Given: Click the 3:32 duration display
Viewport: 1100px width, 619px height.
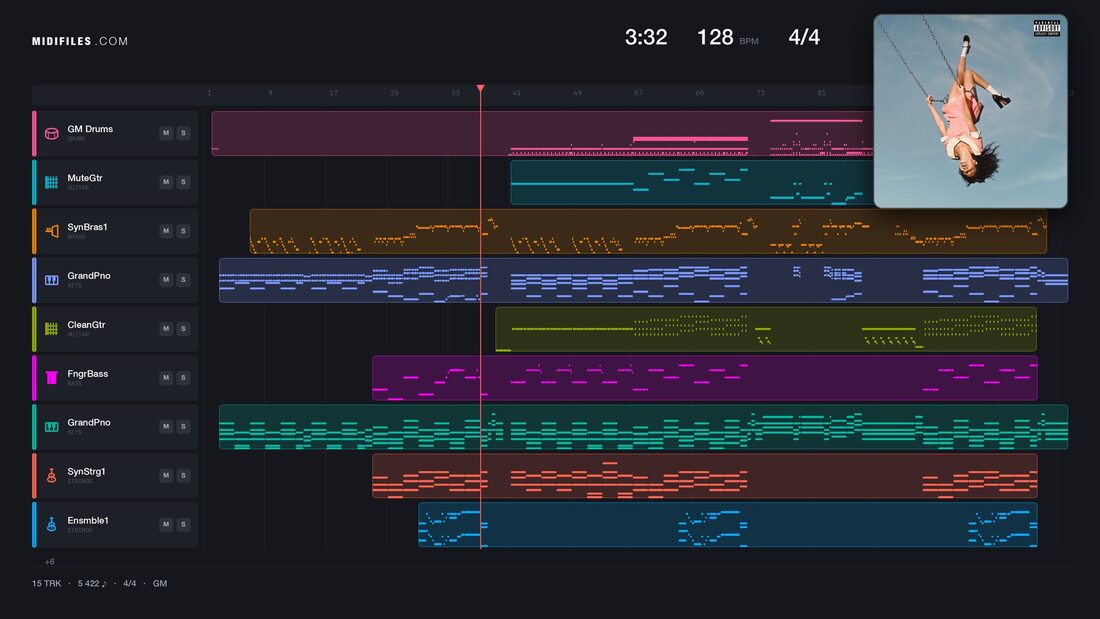Looking at the screenshot, I should (x=646, y=37).
